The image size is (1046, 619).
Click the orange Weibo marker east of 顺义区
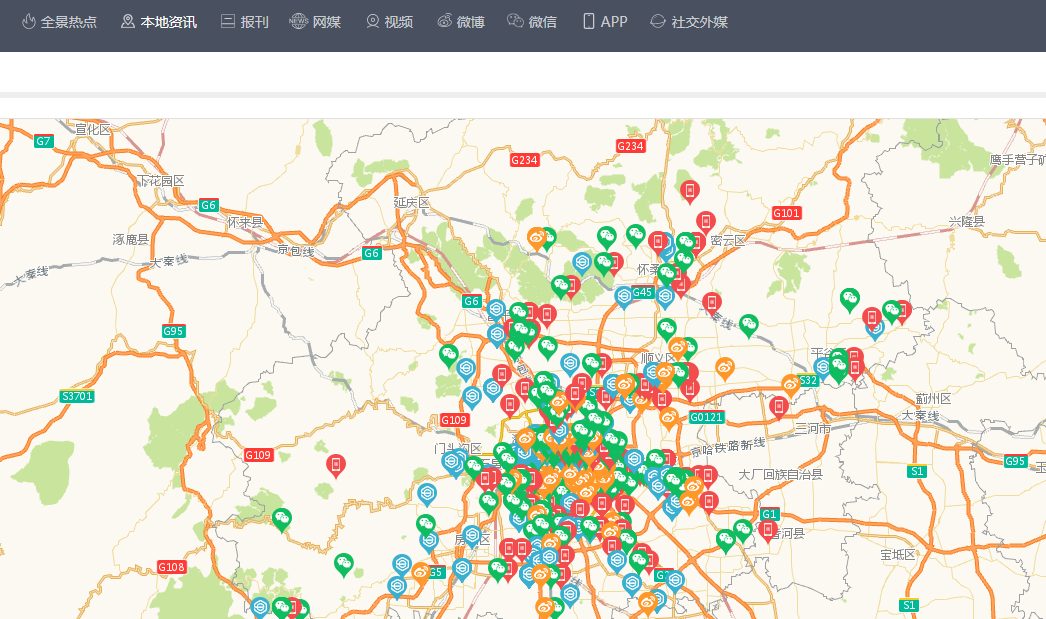(725, 368)
